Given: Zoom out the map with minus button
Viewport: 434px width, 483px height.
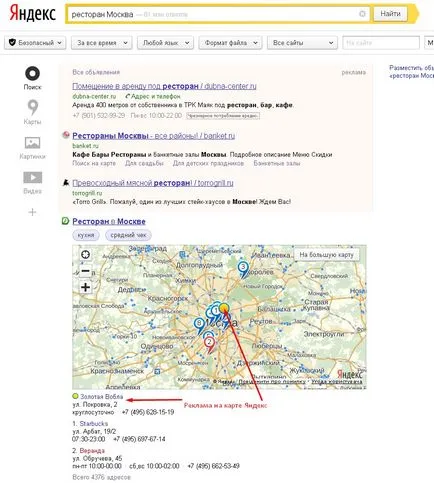Looking at the screenshot, I should pos(85,271).
